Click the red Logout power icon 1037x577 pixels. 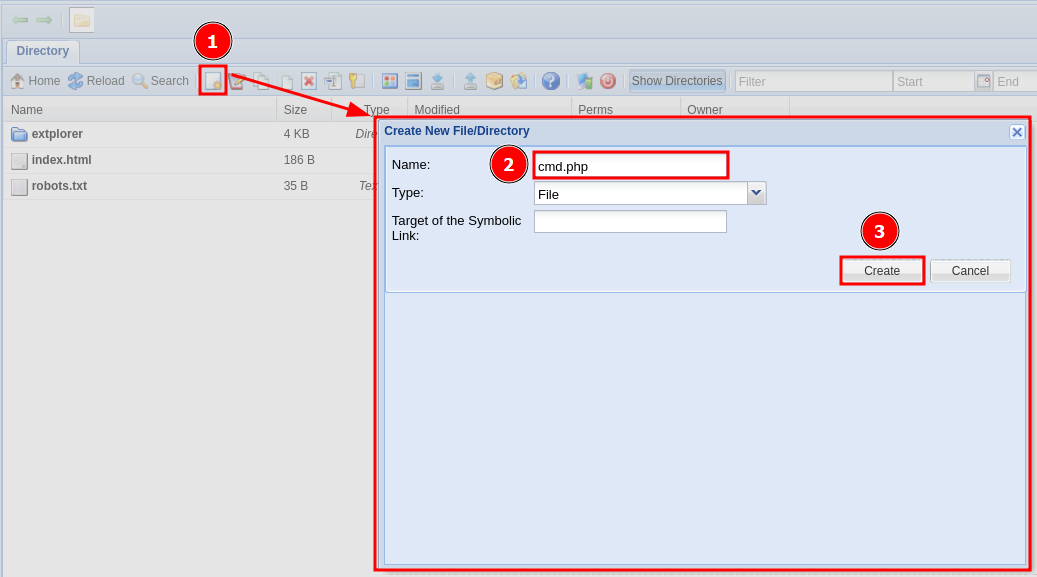[607, 81]
